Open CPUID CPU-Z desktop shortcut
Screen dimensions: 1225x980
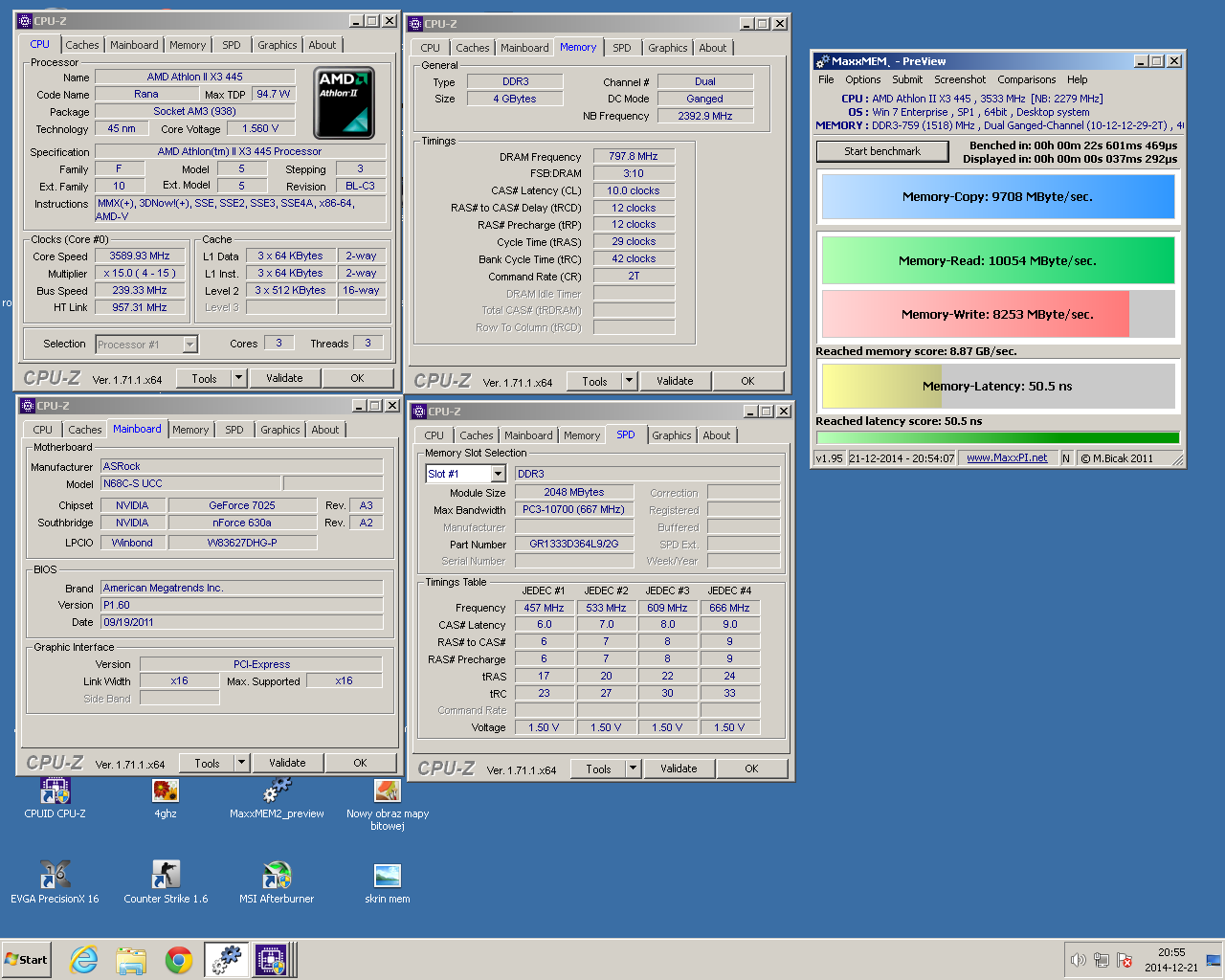click(55, 796)
